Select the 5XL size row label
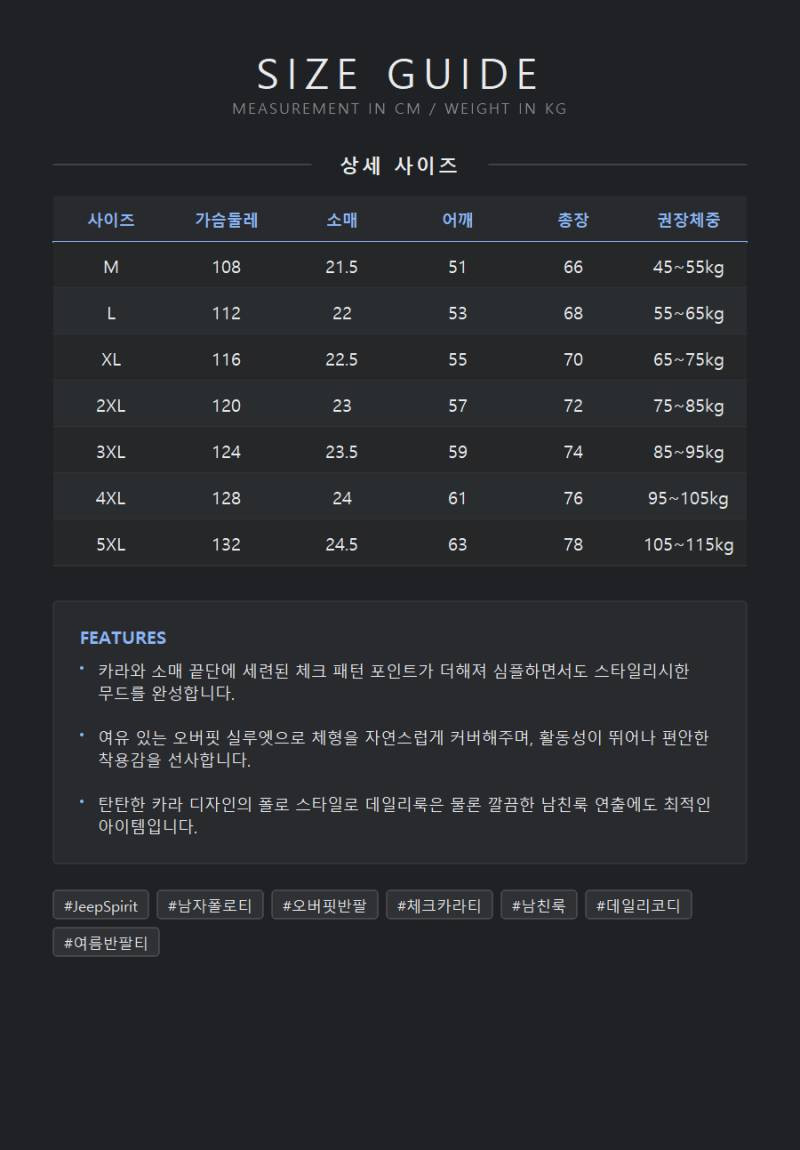This screenshot has width=800, height=1150. pyautogui.click(x=111, y=544)
